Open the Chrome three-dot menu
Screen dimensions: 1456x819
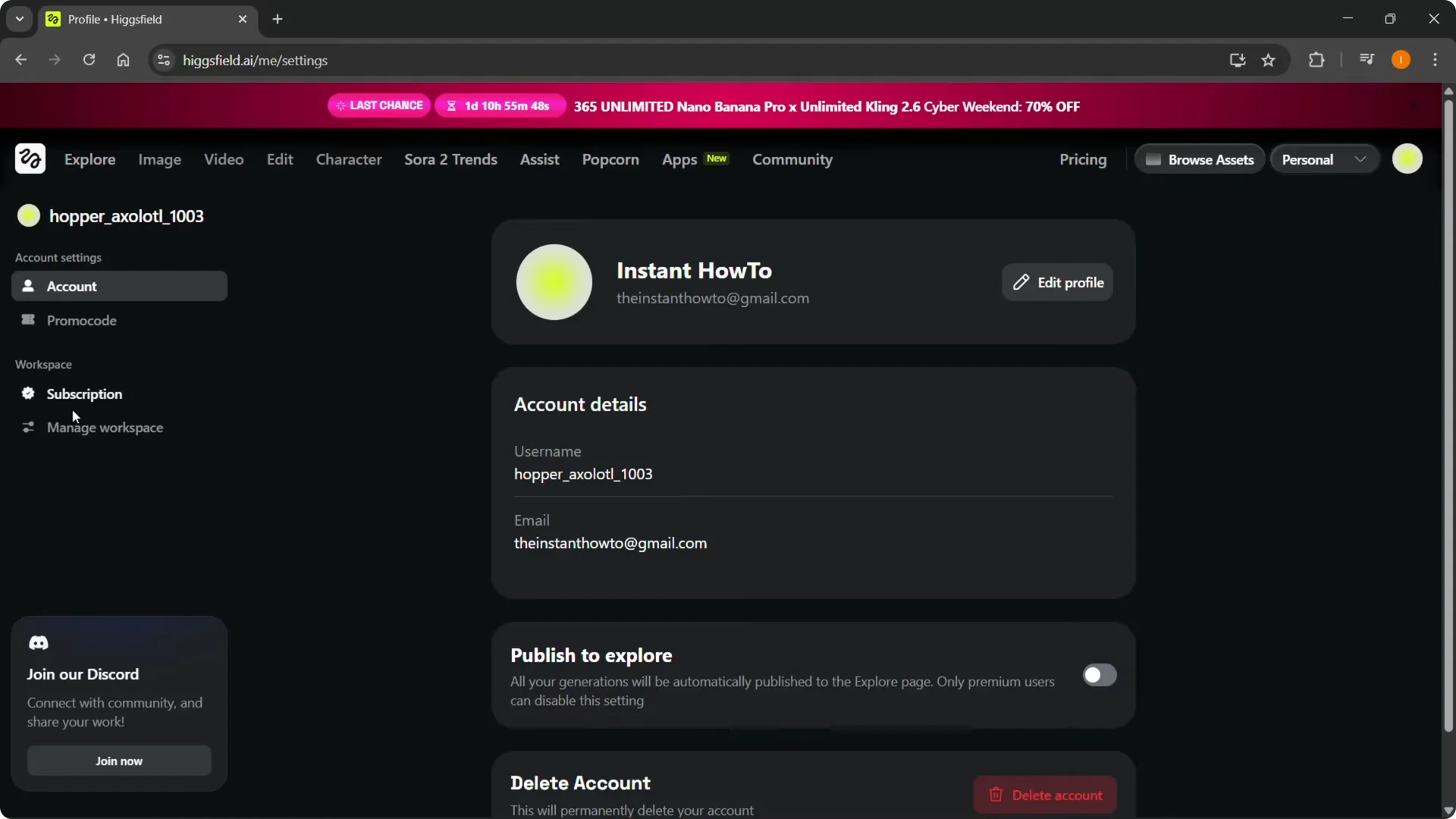[x=1437, y=60]
